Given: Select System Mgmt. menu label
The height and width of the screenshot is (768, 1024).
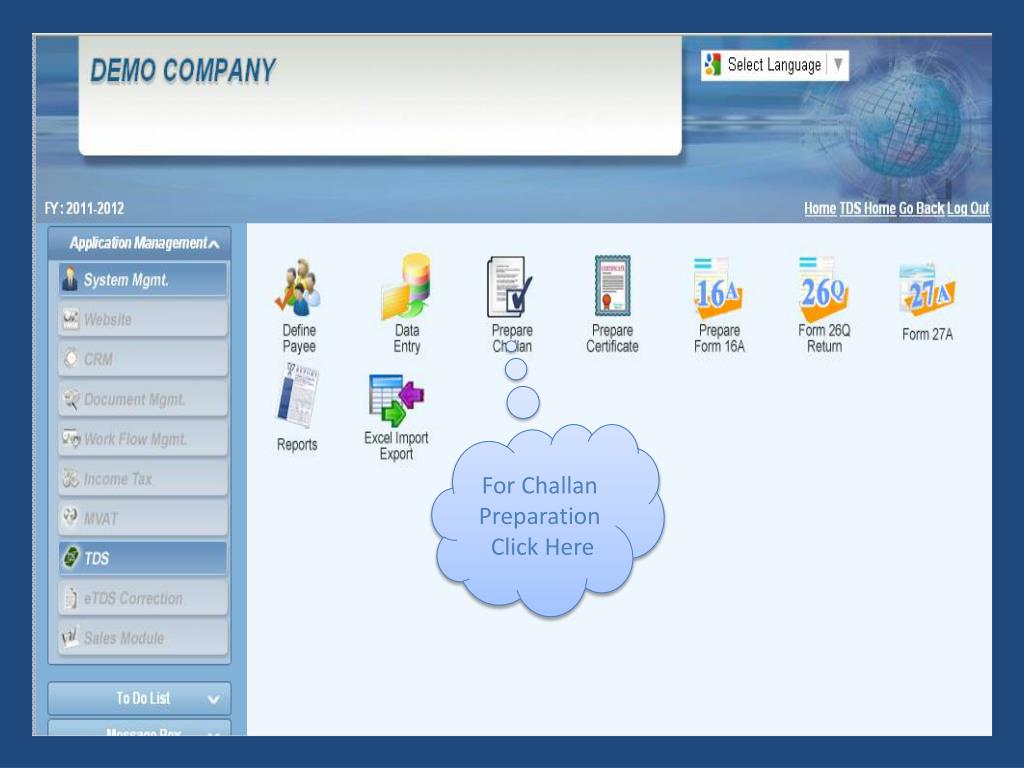Looking at the screenshot, I should coord(126,280).
